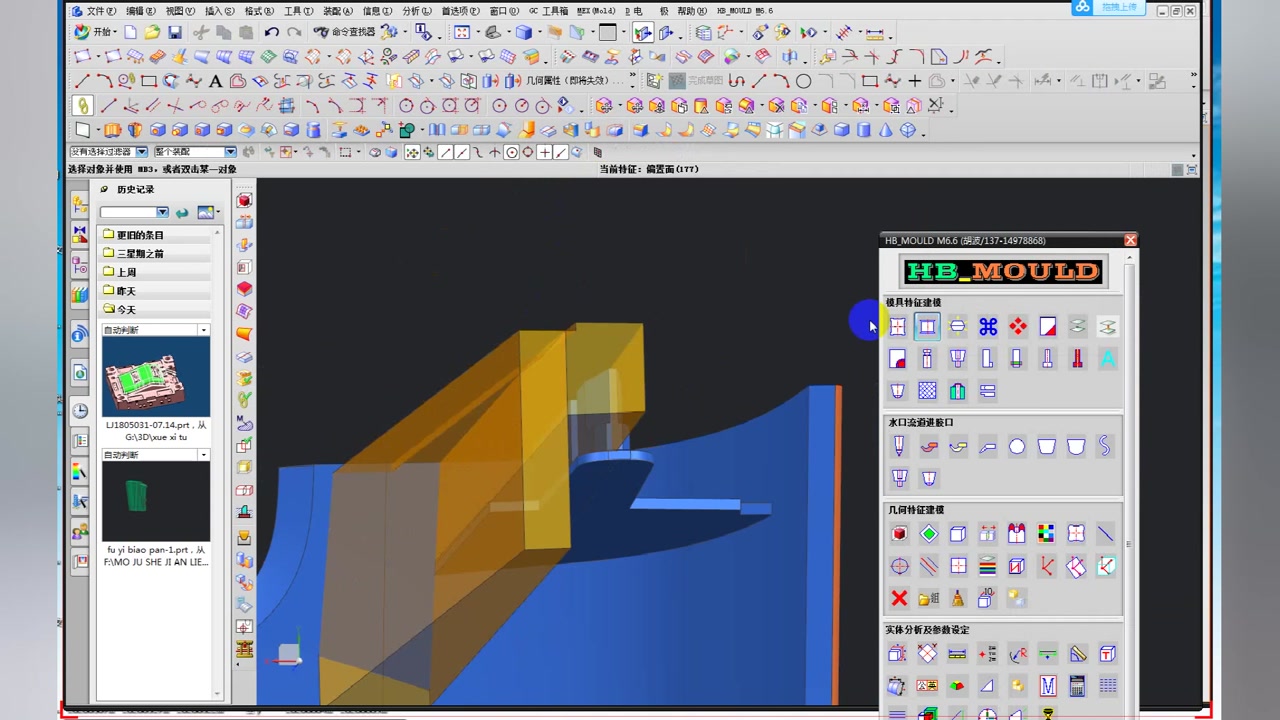1280x720 pixels.
Task: Click the red X delete icon in HB_MOULD
Action: point(899,598)
